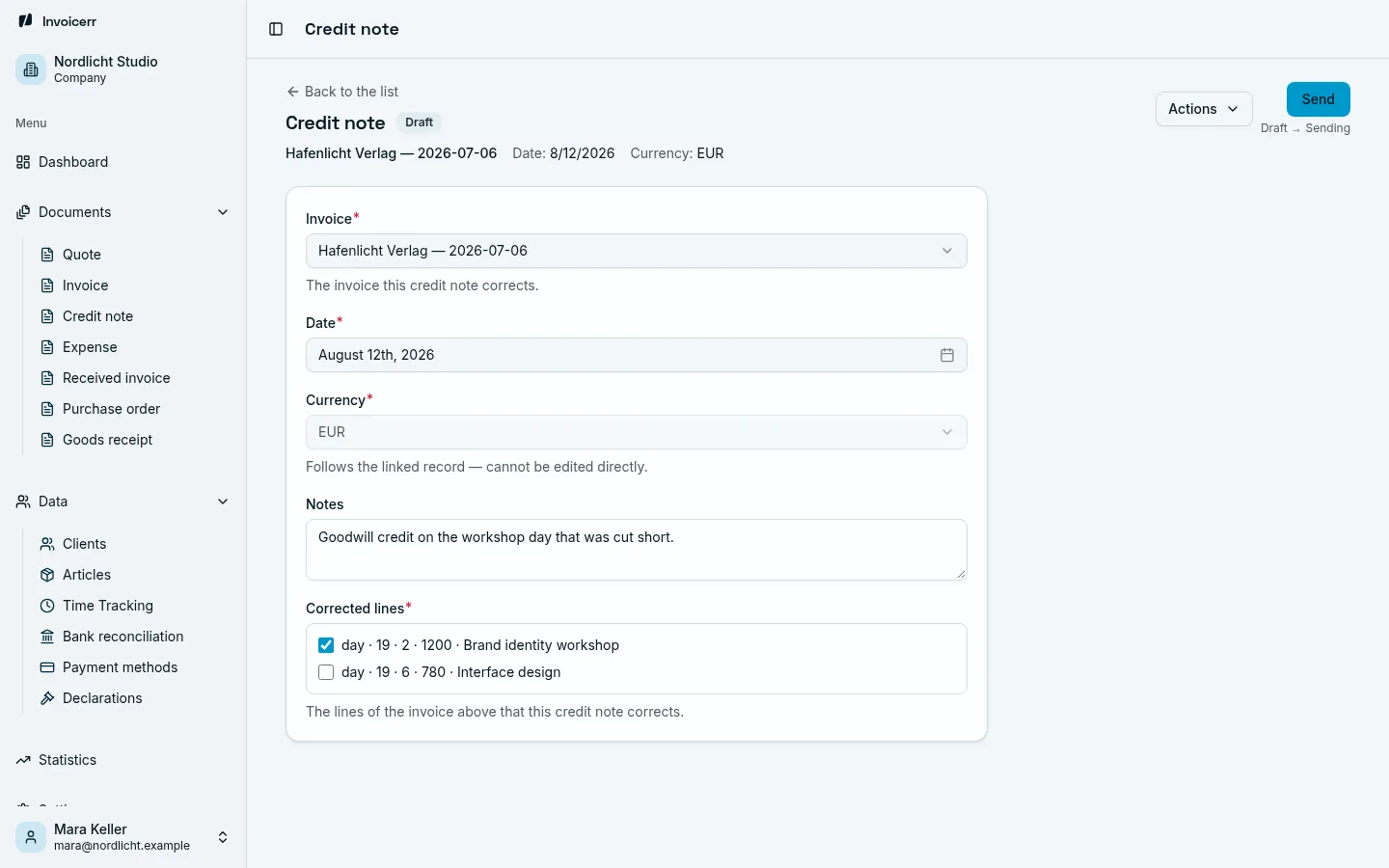Open the Dashboard grid icon
Screen dimensions: 1389x868
pyautogui.click(x=23, y=162)
